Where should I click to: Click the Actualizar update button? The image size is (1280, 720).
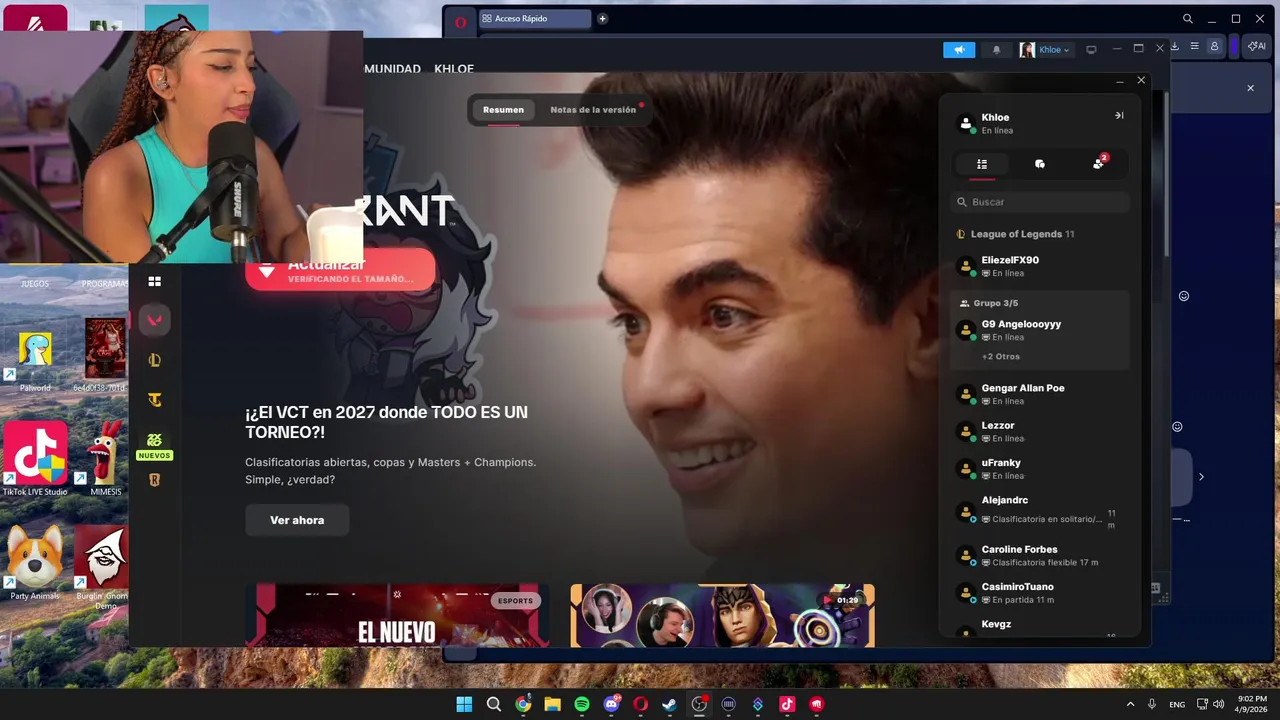(340, 270)
